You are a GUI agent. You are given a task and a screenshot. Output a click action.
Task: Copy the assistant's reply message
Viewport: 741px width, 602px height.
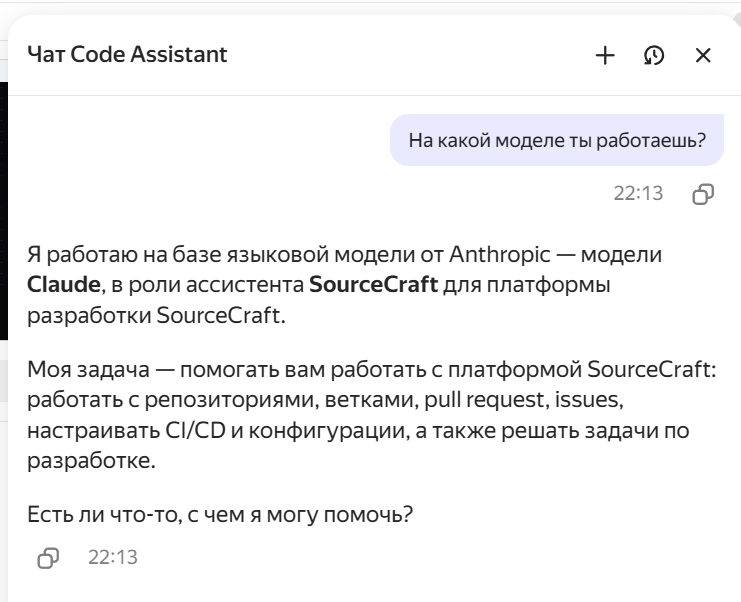coord(48,558)
